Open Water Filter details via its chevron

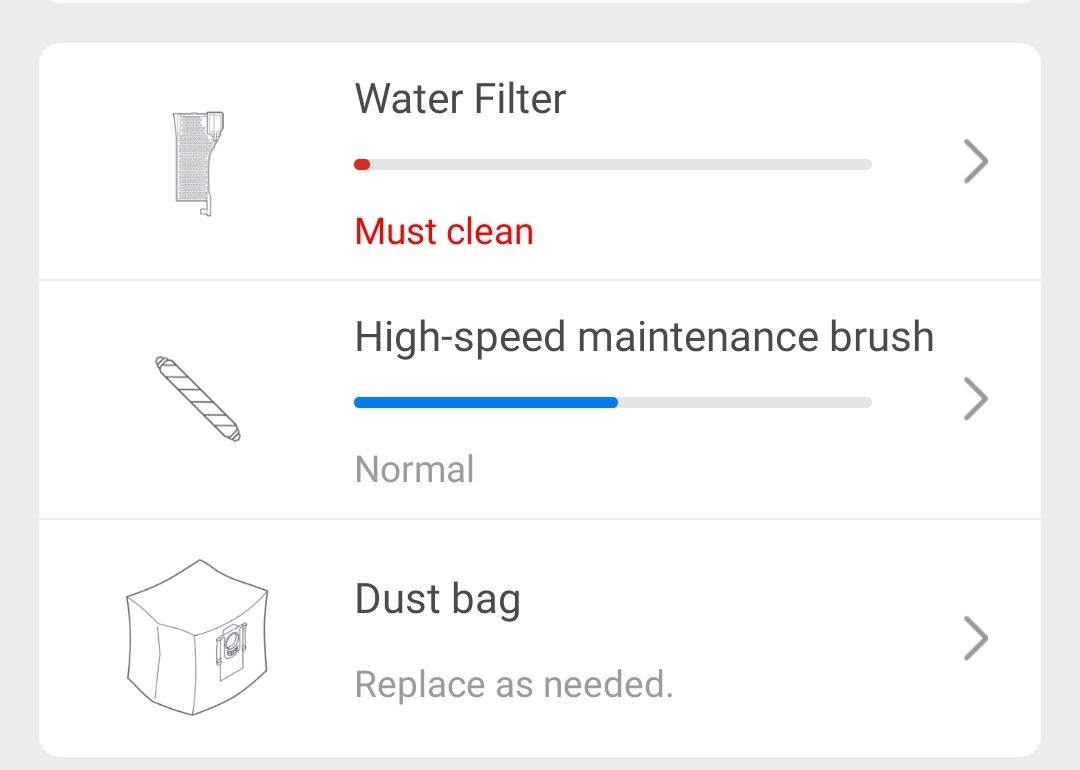tap(975, 162)
